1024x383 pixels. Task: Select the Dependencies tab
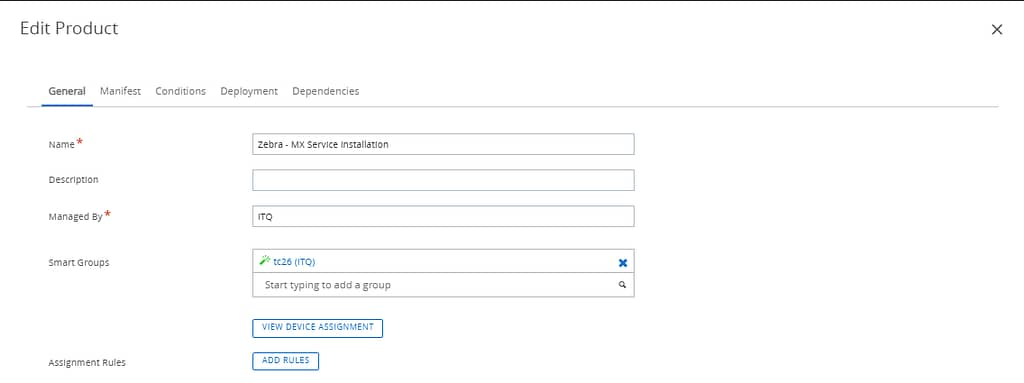325,91
